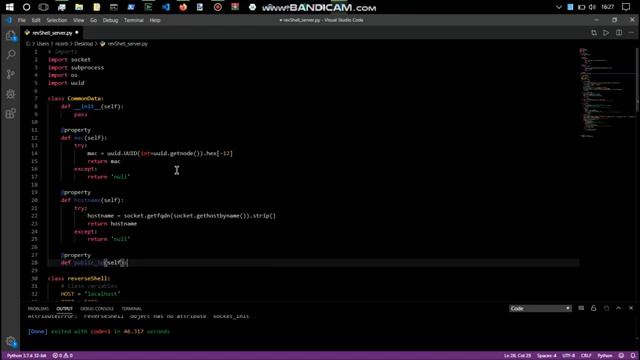Open Cortana circle on taskbar
The height and width of the screenshot is (360, 640).
[27, 7]
